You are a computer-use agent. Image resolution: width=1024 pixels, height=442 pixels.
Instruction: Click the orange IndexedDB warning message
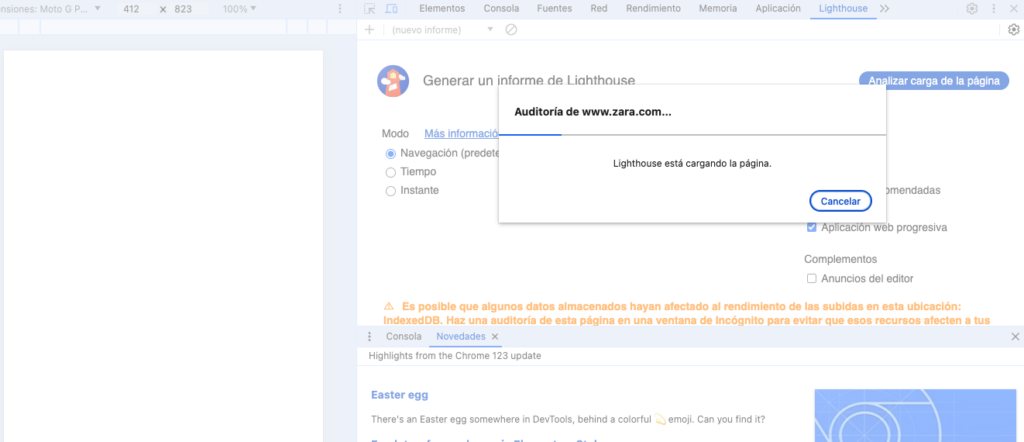[687, 313]
